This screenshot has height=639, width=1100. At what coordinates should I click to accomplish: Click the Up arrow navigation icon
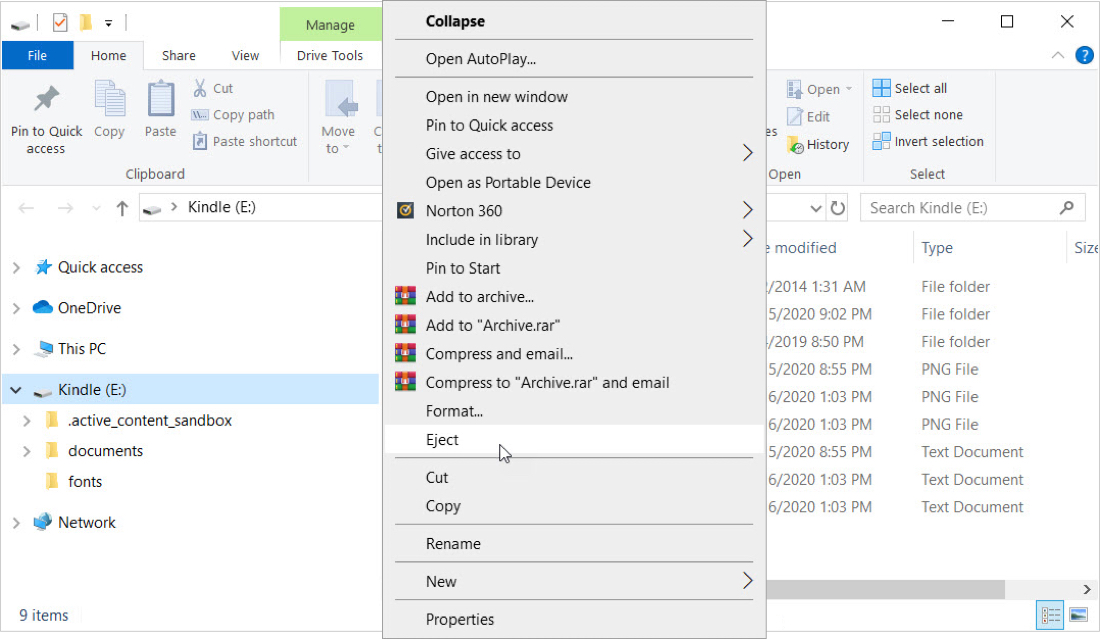tap(122, 208)
